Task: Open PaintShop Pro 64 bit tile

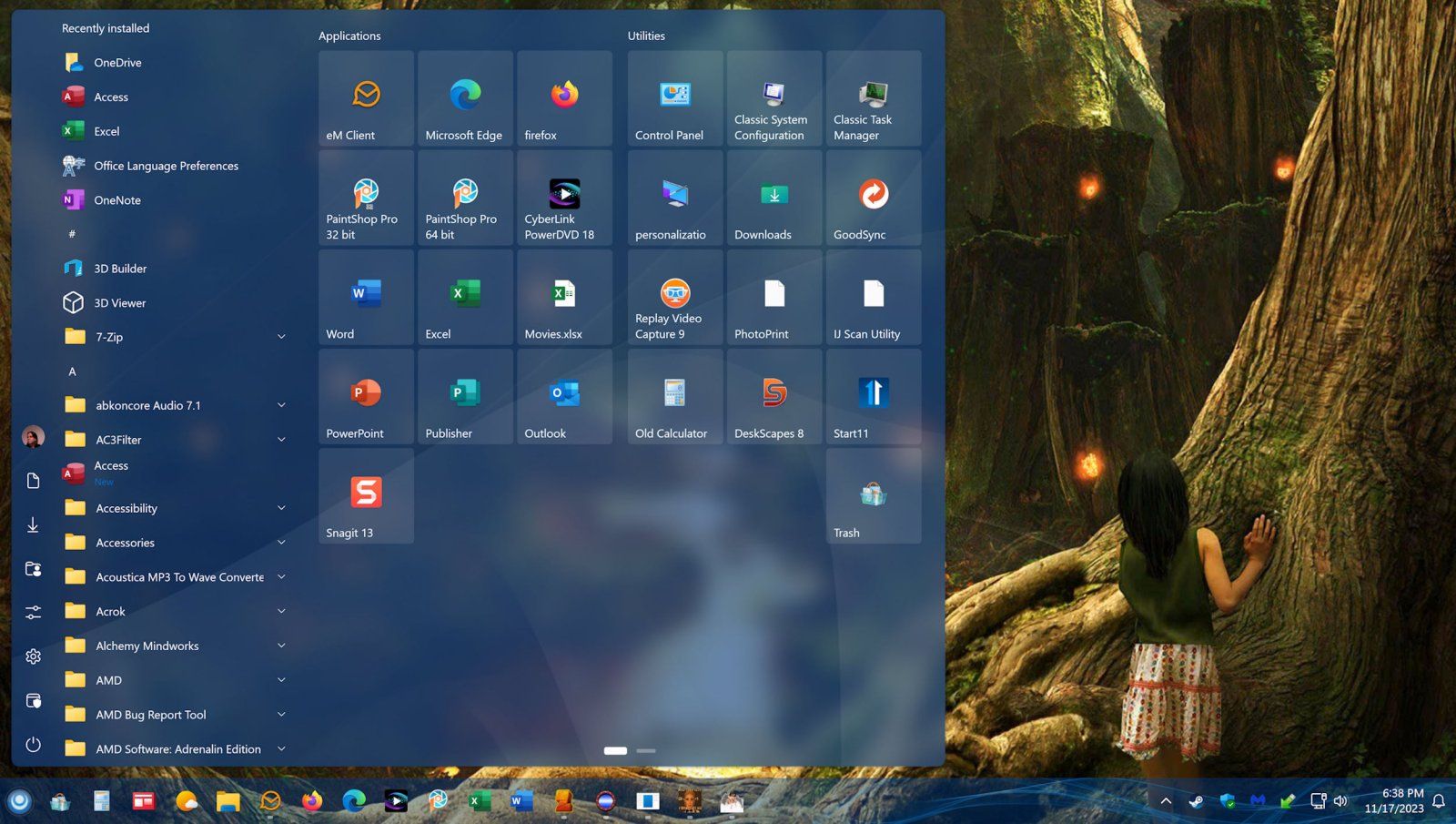Action: pyautogui.click(x=465, y=198)
